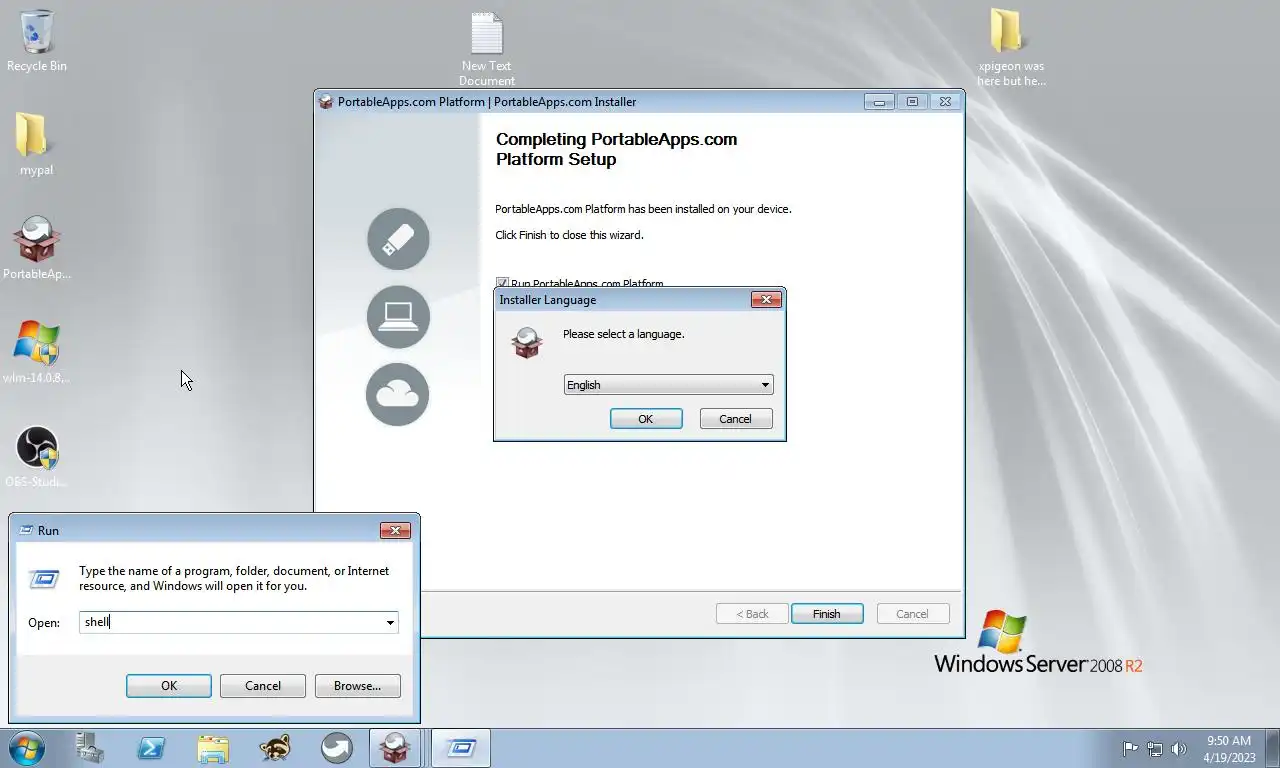Click the Action Center flag tray icon

click(x=1130, y=748)
